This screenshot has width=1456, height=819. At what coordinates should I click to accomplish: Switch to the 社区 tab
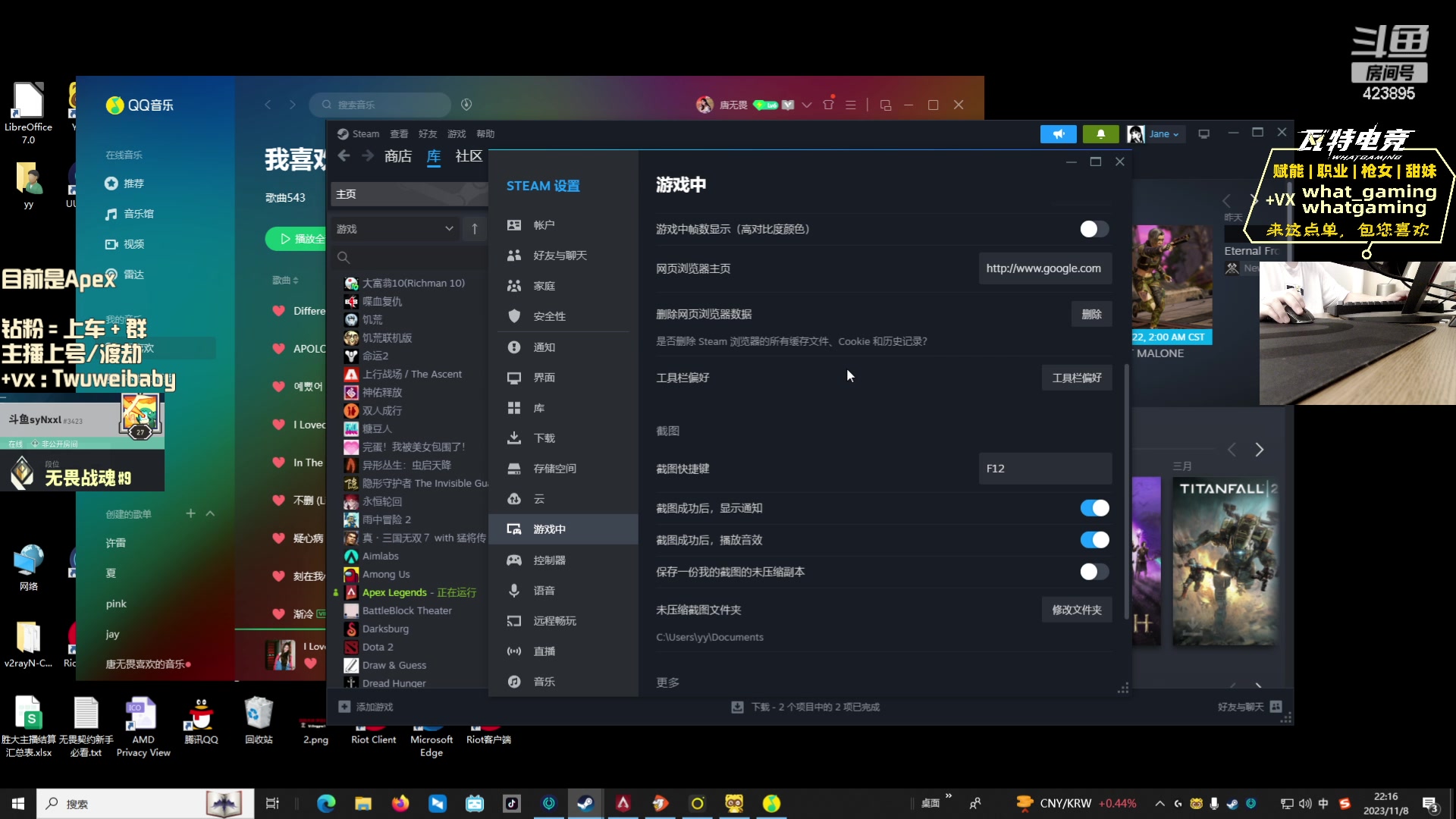click(469, 156)
